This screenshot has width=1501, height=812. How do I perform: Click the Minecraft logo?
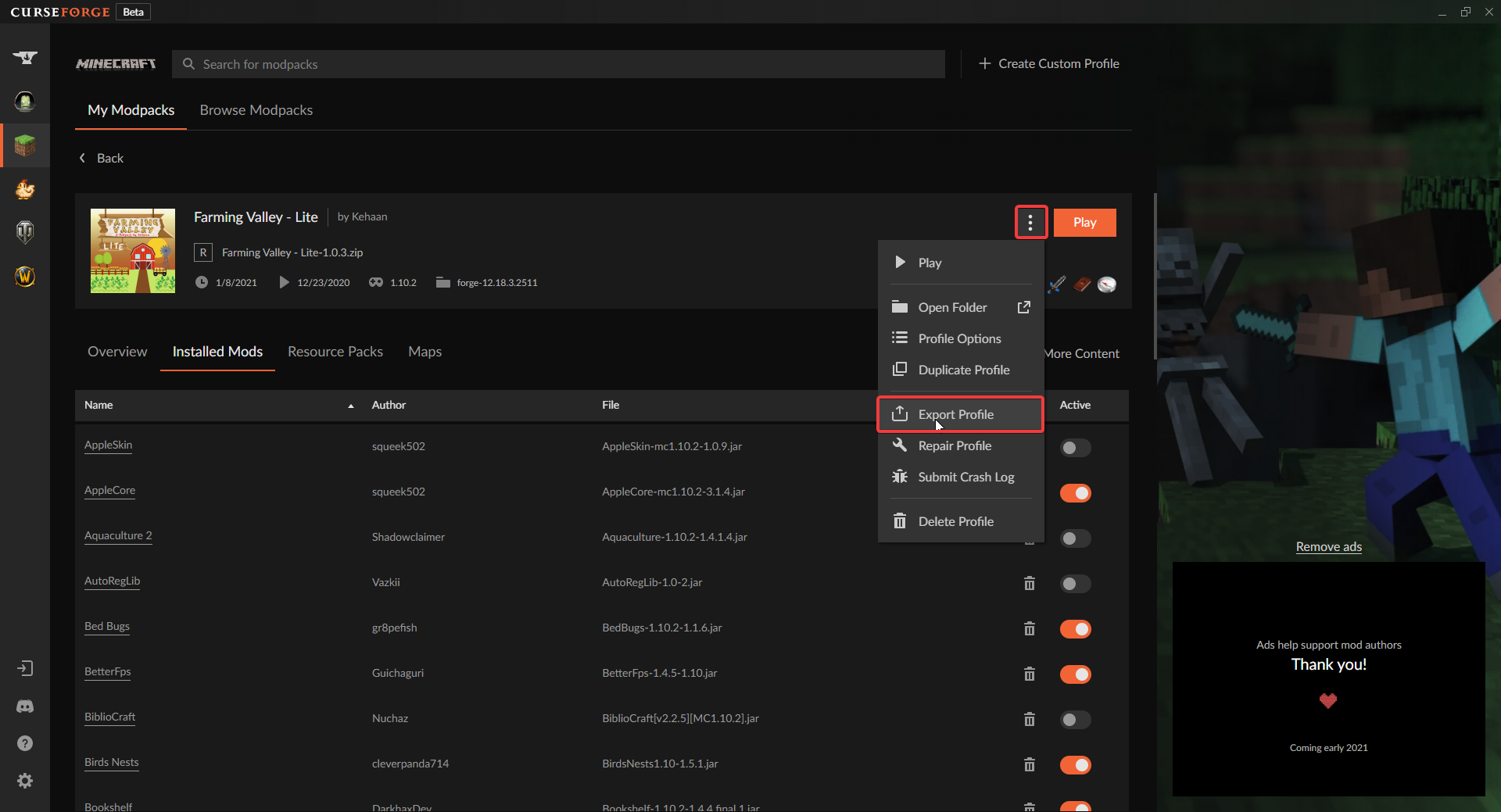click(116, 64)
